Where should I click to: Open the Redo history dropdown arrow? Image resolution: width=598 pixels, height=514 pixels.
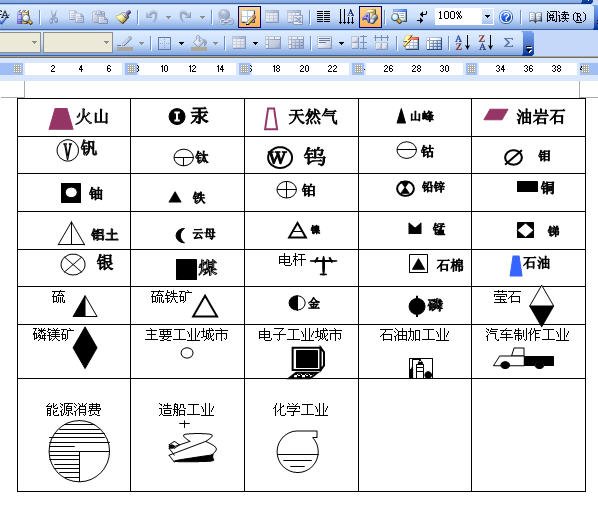[x=202, y=18]
